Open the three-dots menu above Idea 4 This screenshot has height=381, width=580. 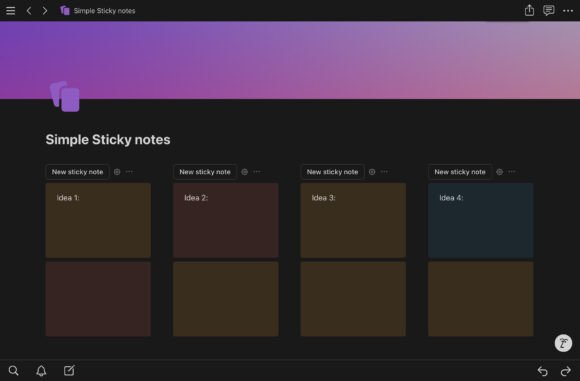point(512,172)
